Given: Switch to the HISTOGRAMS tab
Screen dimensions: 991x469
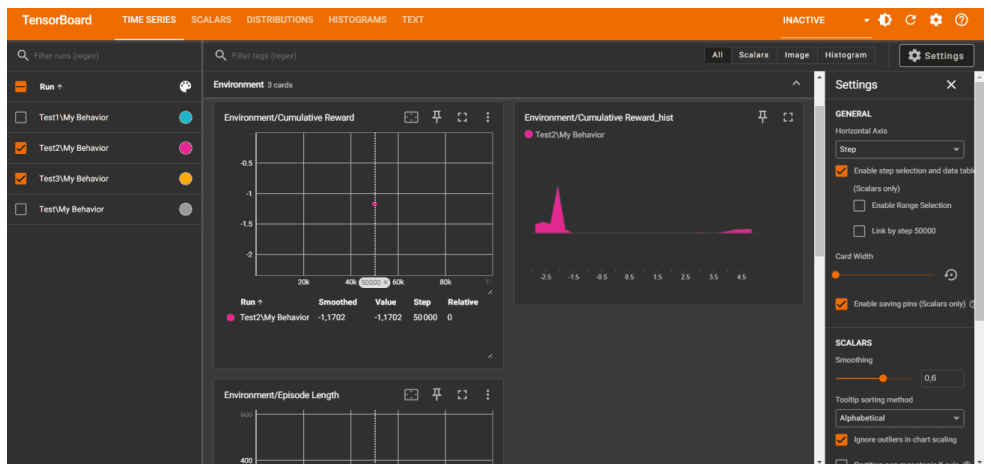Looking at the screenshot, I should coord(357,20).
